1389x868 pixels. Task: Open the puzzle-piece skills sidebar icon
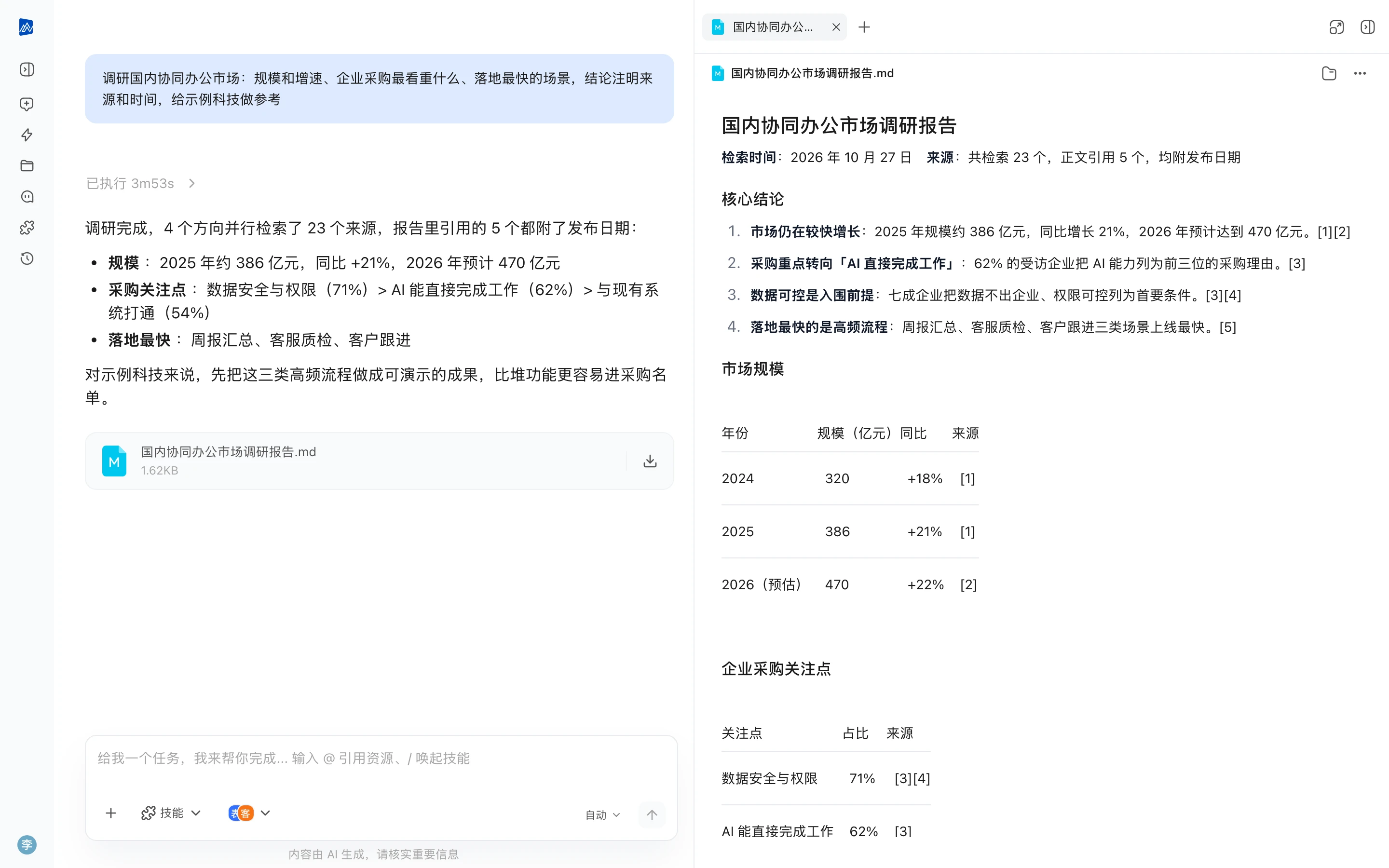point(27,228)
